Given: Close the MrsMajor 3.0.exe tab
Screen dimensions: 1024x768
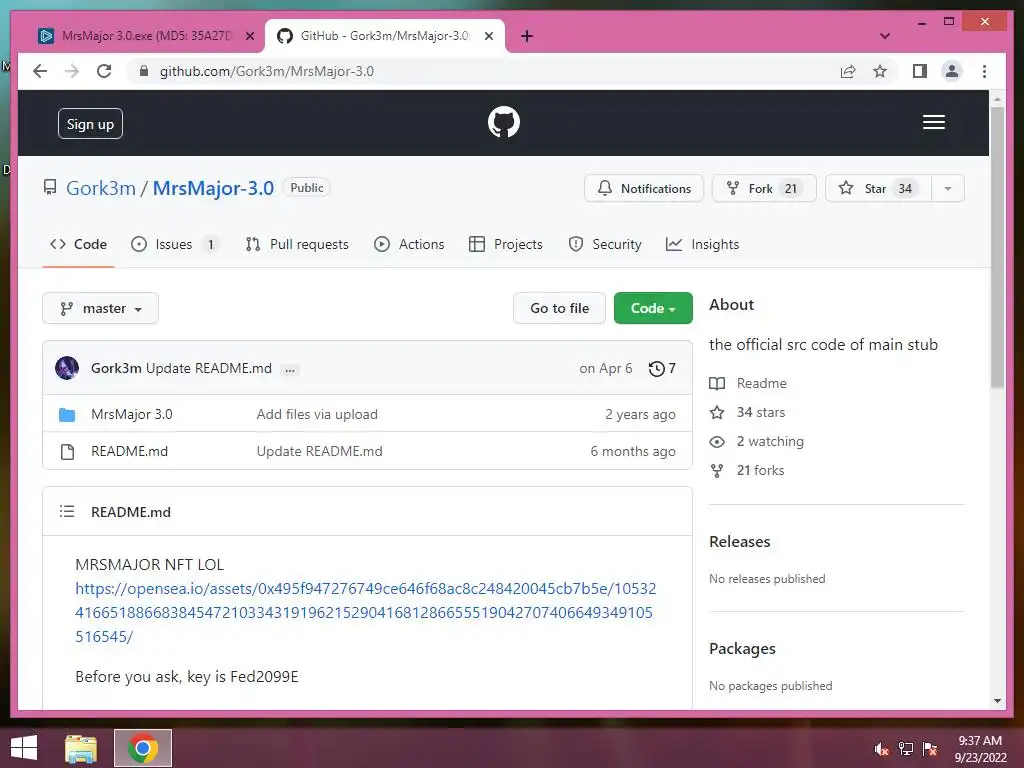Looking at the screenshot, I should 249,36.
